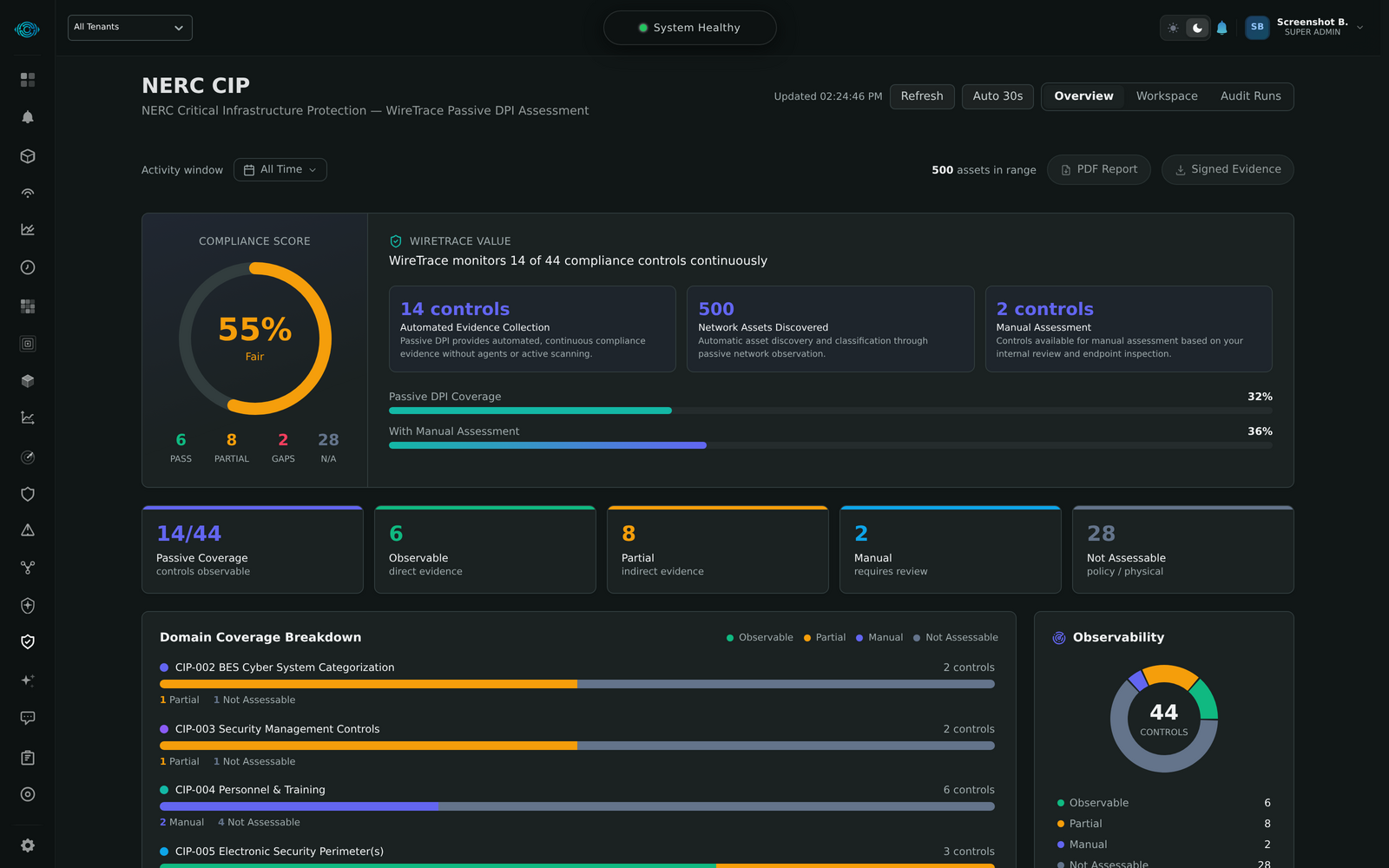Screen dimensions: 1389x868
Task: Open the radar gauge icon in sidebar
Action: [x=28, y=457]
